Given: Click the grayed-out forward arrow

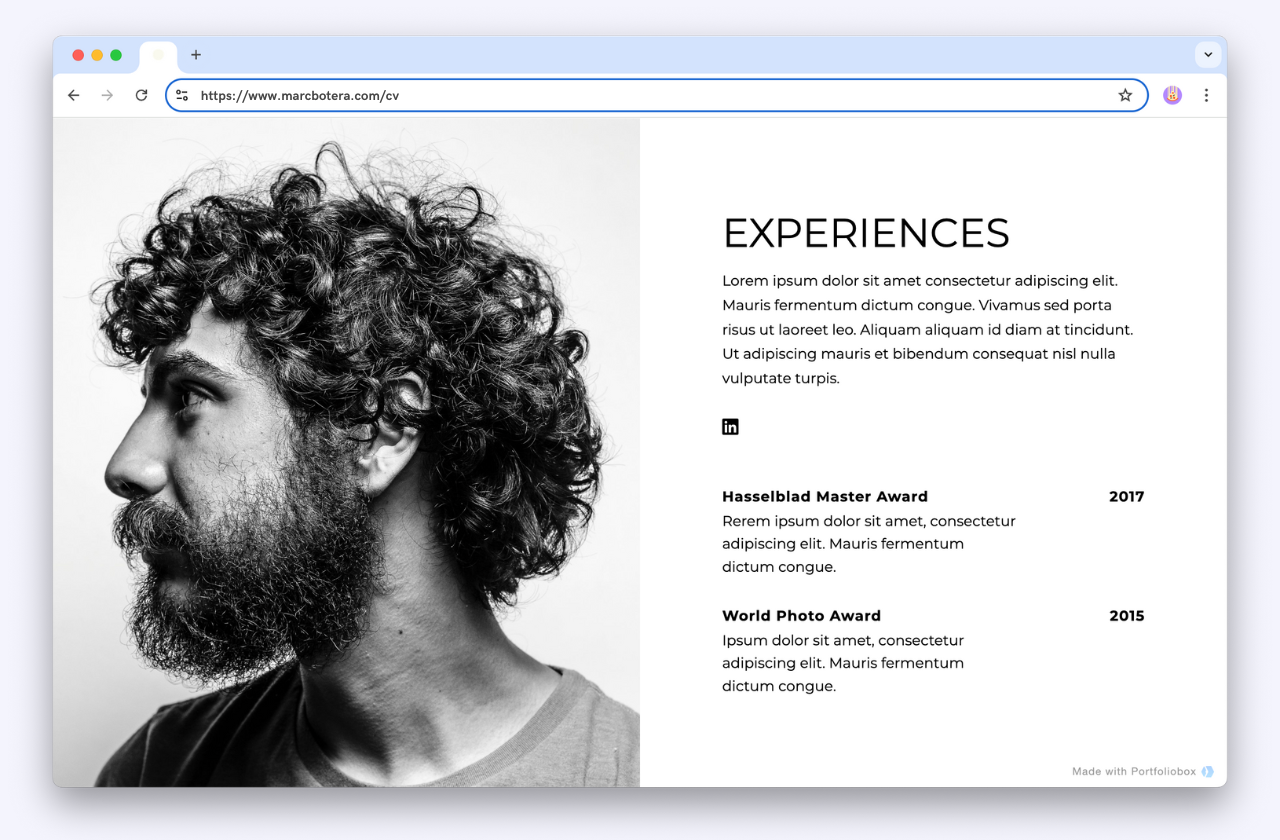Looking at the screenshot, I should pos(107,95).
